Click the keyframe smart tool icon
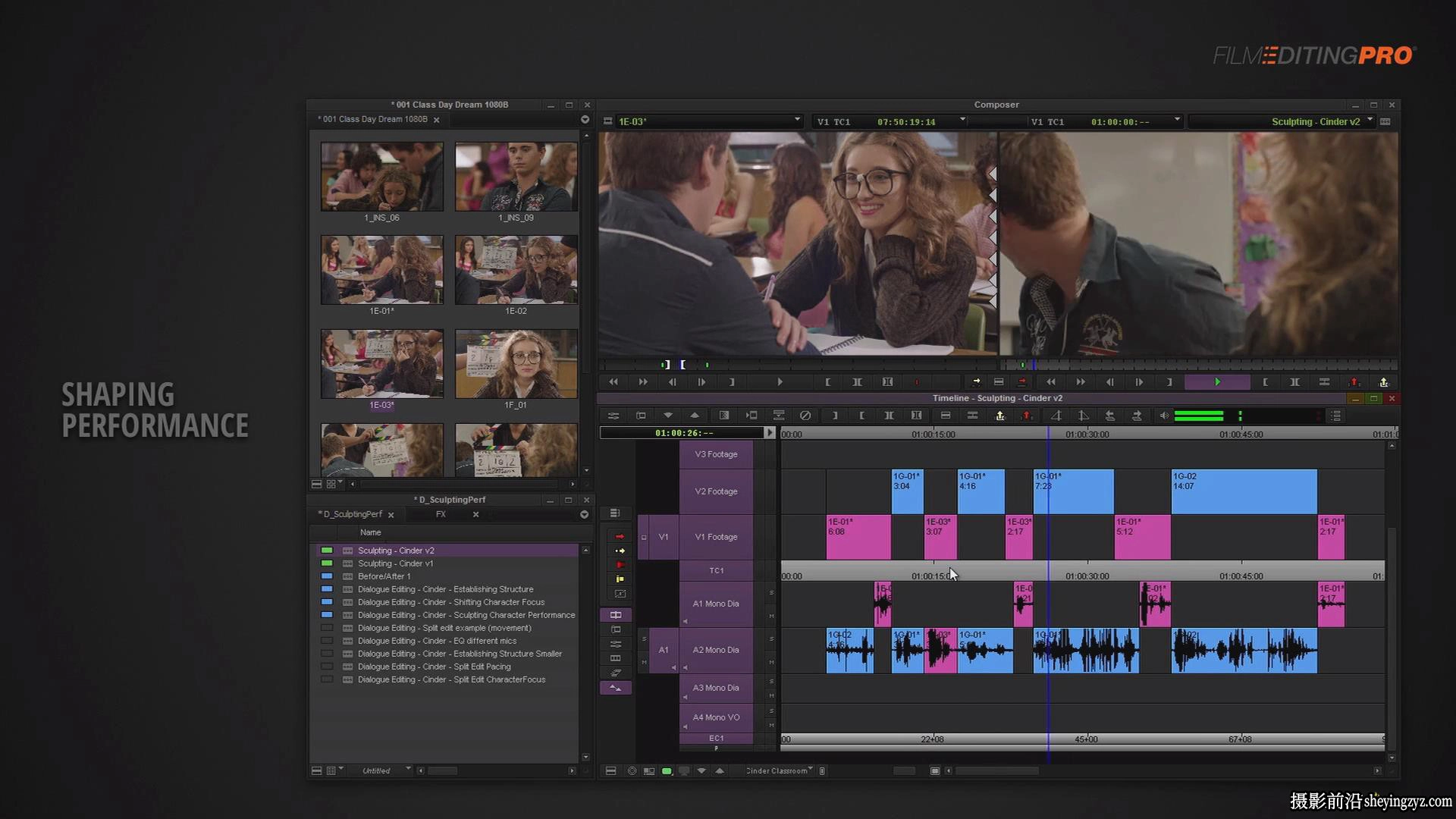Screen dimensions: 1456x819 (620, 594)
